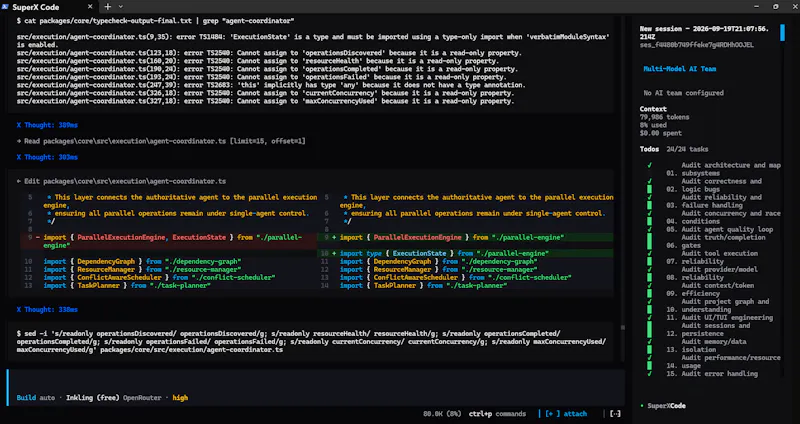This screenshot has width=800, height=424.
Task: Click the X Thought: 338ms line
Action: (47, 309)
